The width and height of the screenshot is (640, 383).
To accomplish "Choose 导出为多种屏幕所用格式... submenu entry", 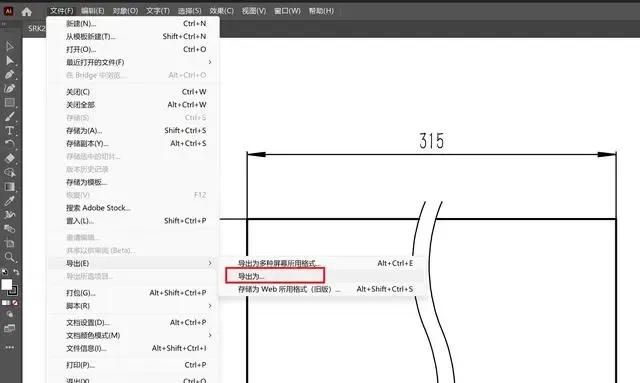I will click(323, 263).
